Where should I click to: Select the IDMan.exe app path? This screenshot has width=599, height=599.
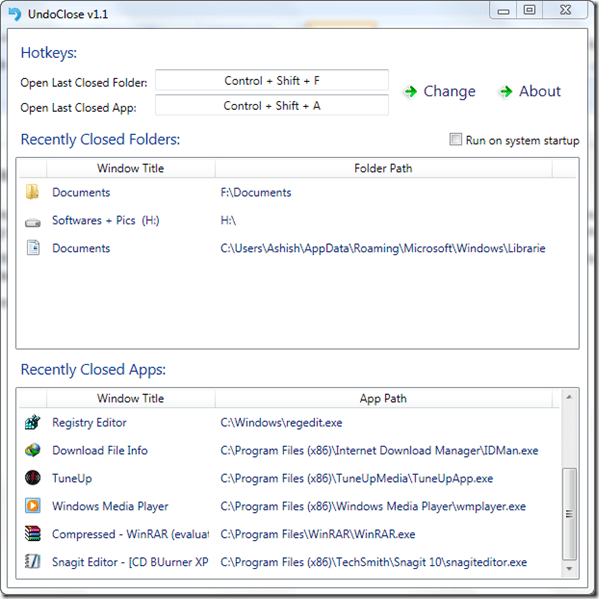click(x=379, y=450)
